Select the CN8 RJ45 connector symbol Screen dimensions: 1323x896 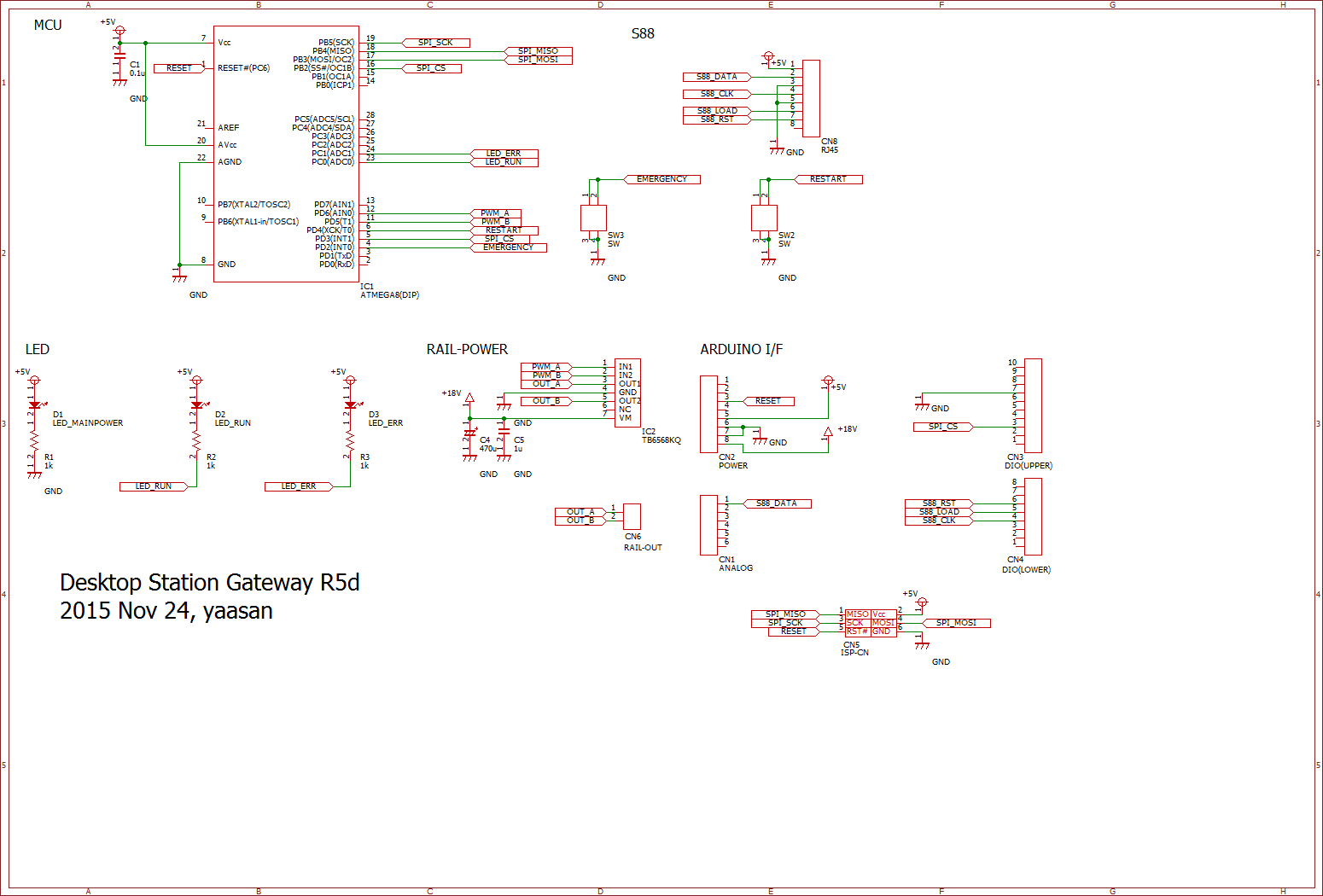click(811, 98)
